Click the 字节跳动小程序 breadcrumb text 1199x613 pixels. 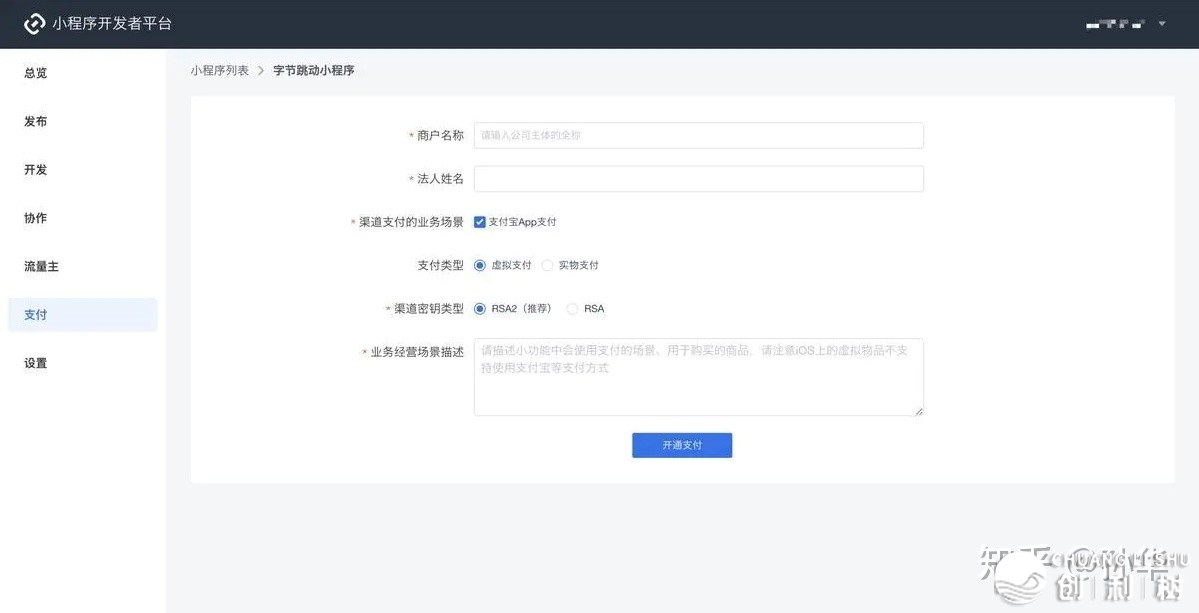(314, 70)
